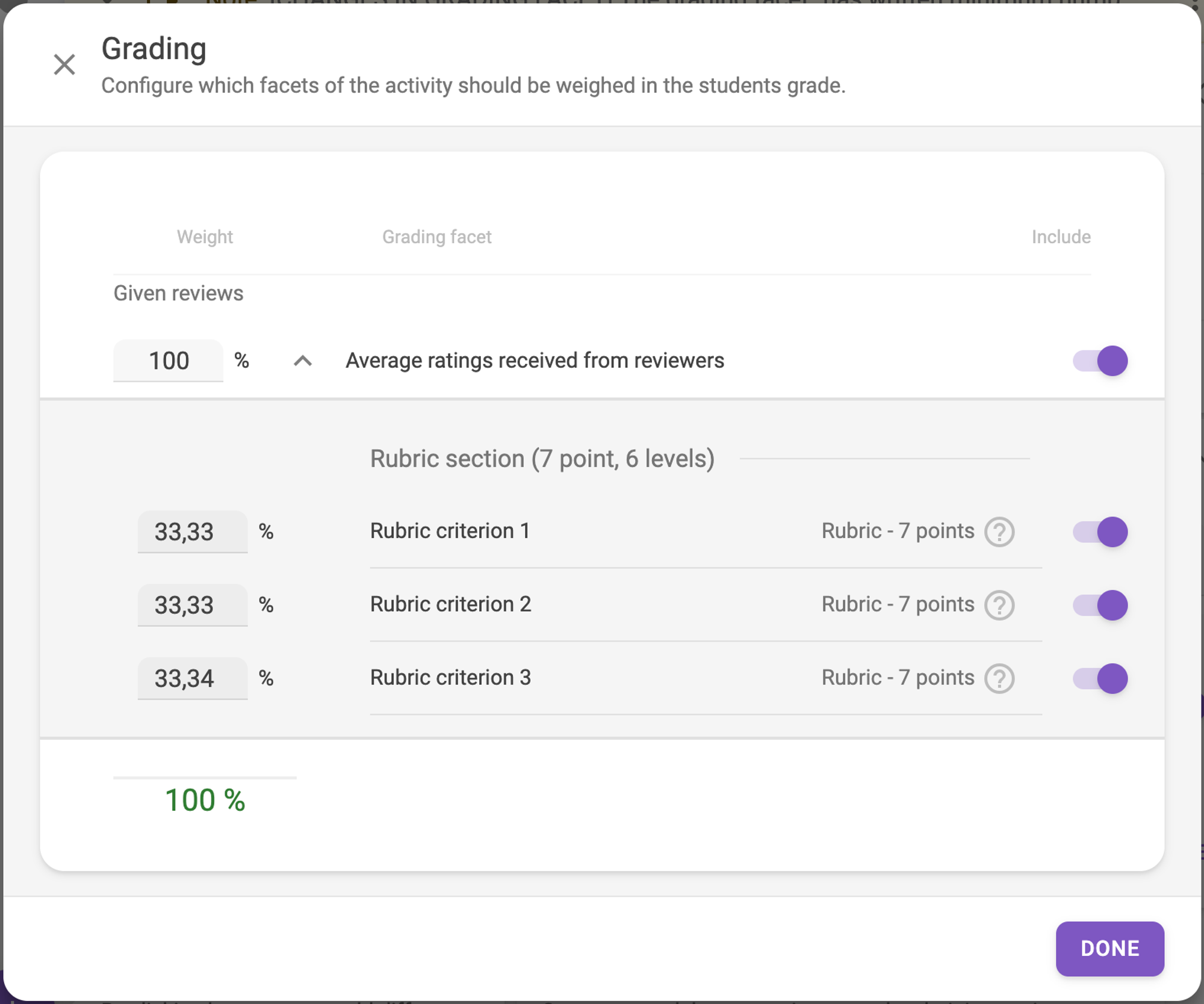
Task: Edit Rubric criterion 1 weight field
Action: tap(193, 531)
